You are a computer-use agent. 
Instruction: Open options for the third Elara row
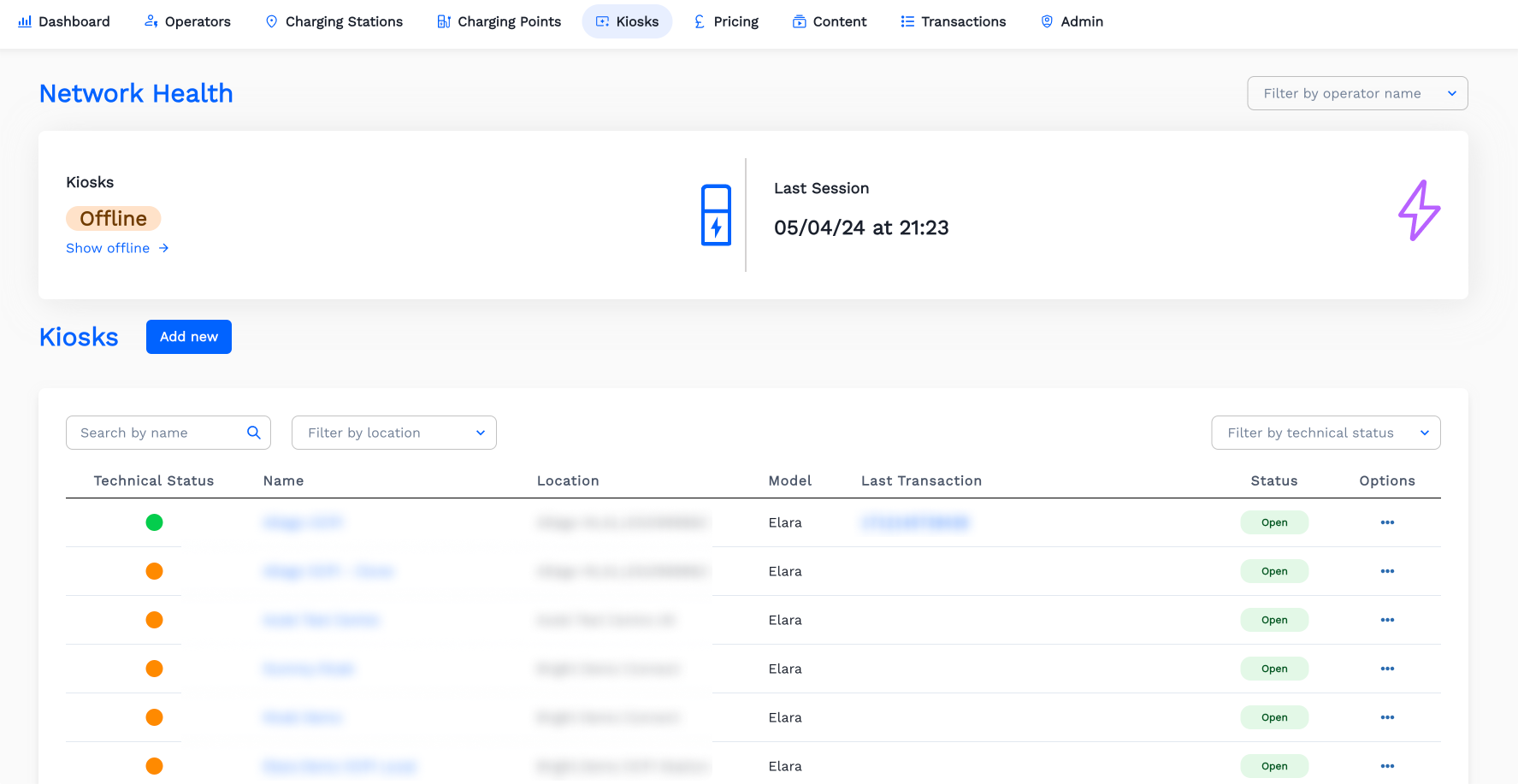pyautogui.click(x=1386, y=620)
